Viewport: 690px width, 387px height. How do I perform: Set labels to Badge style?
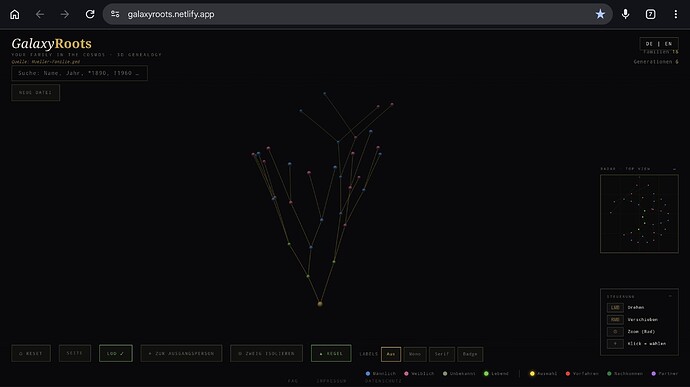470,354
